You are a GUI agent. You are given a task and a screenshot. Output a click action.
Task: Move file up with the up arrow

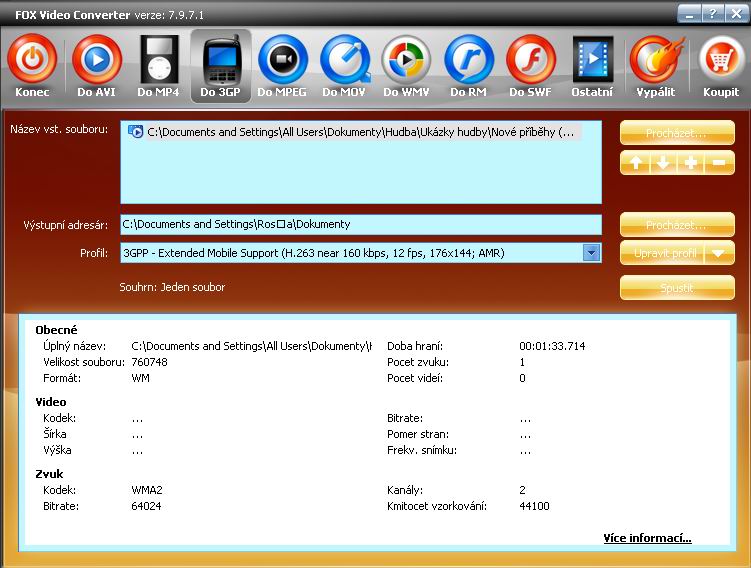[635, 163]
